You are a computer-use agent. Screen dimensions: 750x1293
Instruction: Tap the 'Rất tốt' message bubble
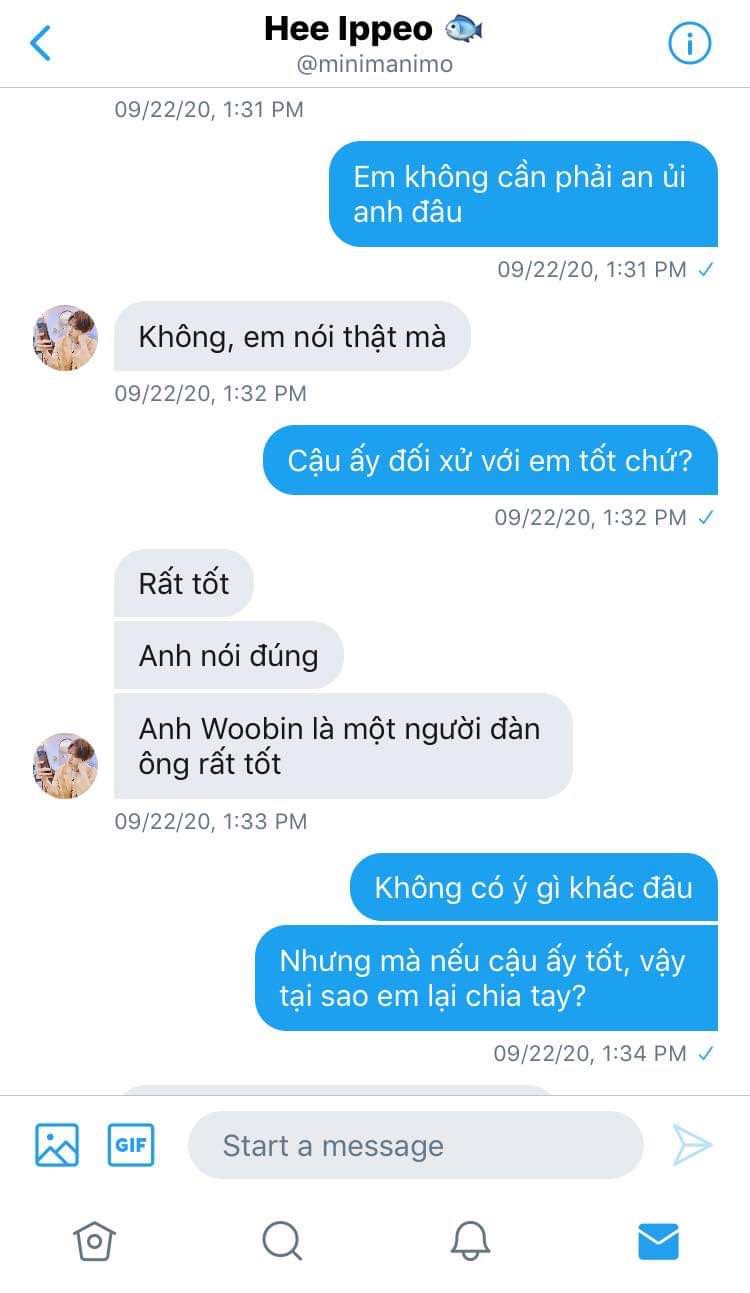coord(184,583)
